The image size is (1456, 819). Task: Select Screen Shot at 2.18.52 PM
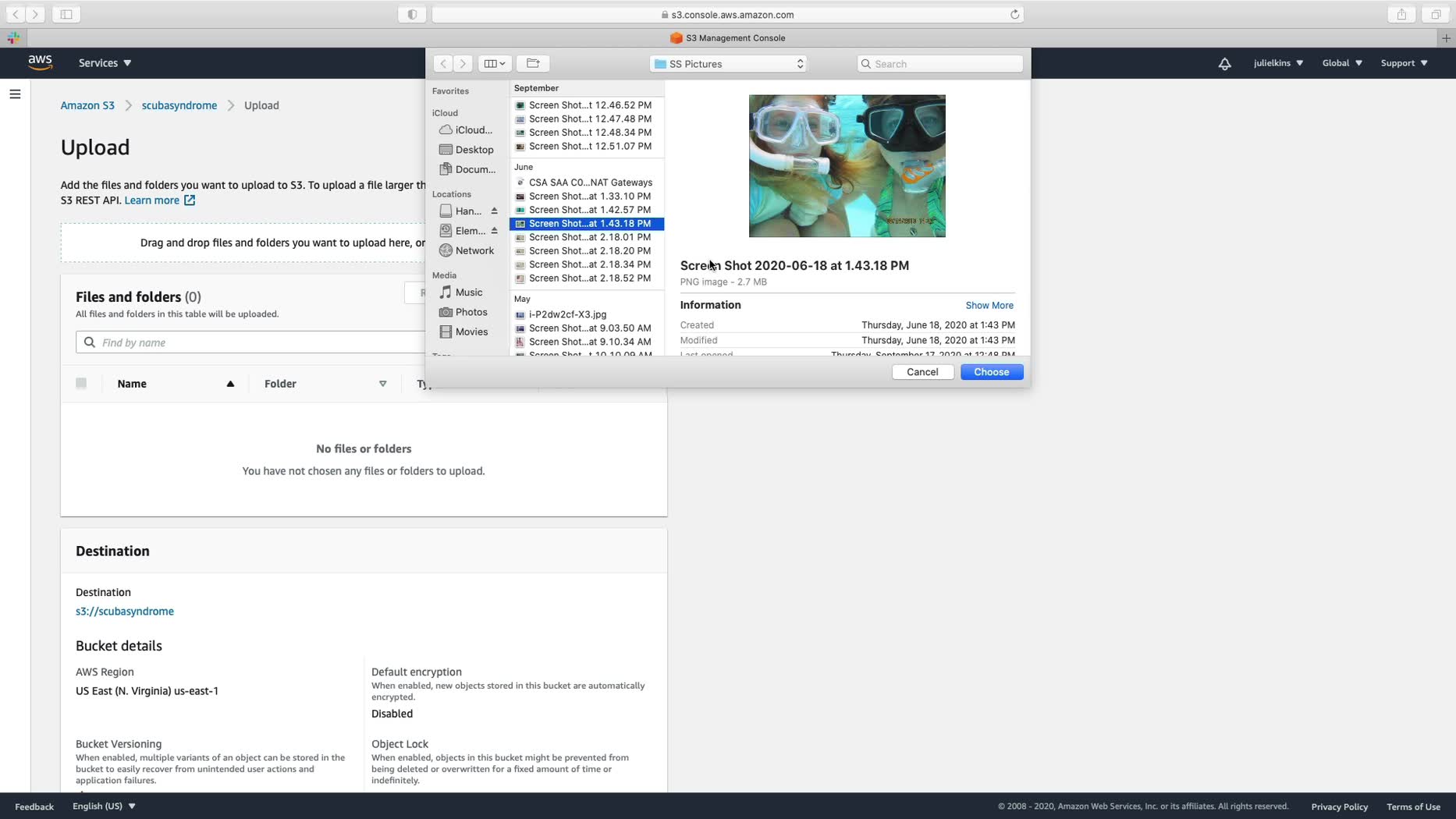(x=586, y=278)
